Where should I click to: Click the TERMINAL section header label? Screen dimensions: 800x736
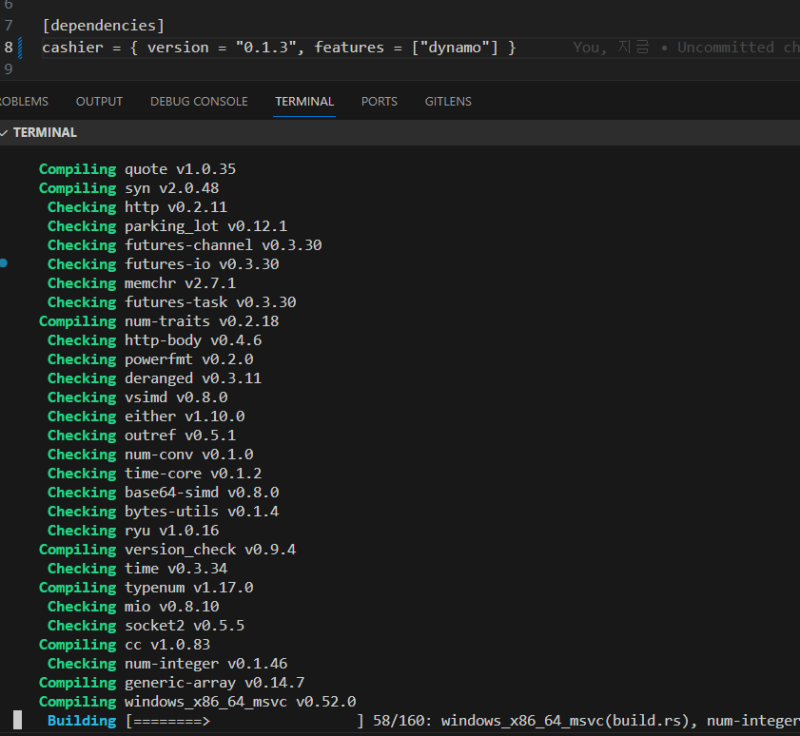[x=45, y=132]
